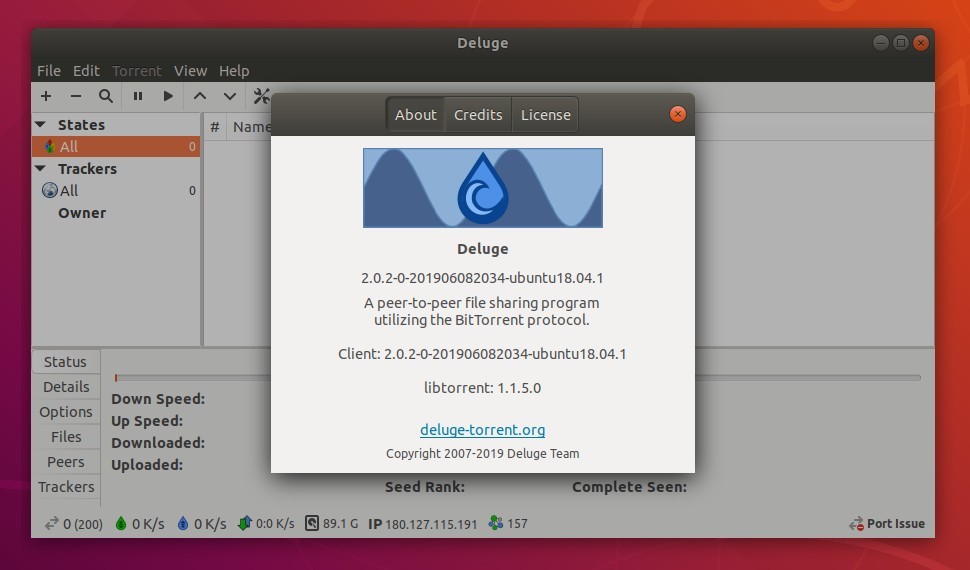Move torrent down in queue arrow
970x570 pixels.
230,96
